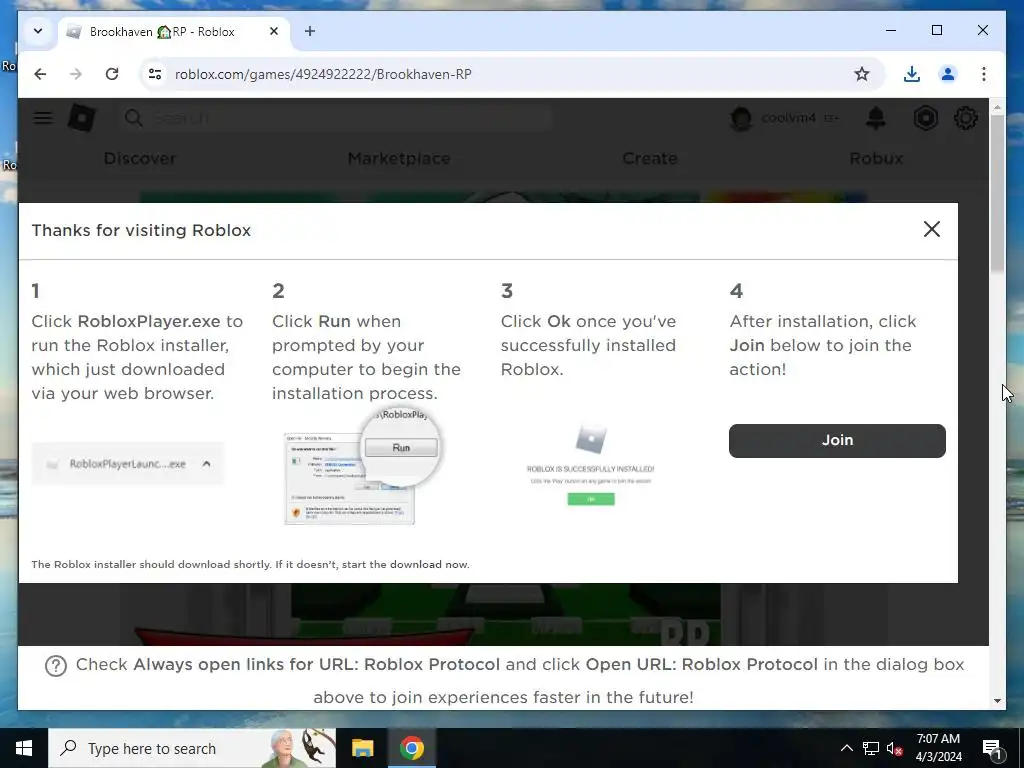This screenshot has width=1024, height=768.
Task: Open the Robux tab
Action: click(x=876, y=159)
